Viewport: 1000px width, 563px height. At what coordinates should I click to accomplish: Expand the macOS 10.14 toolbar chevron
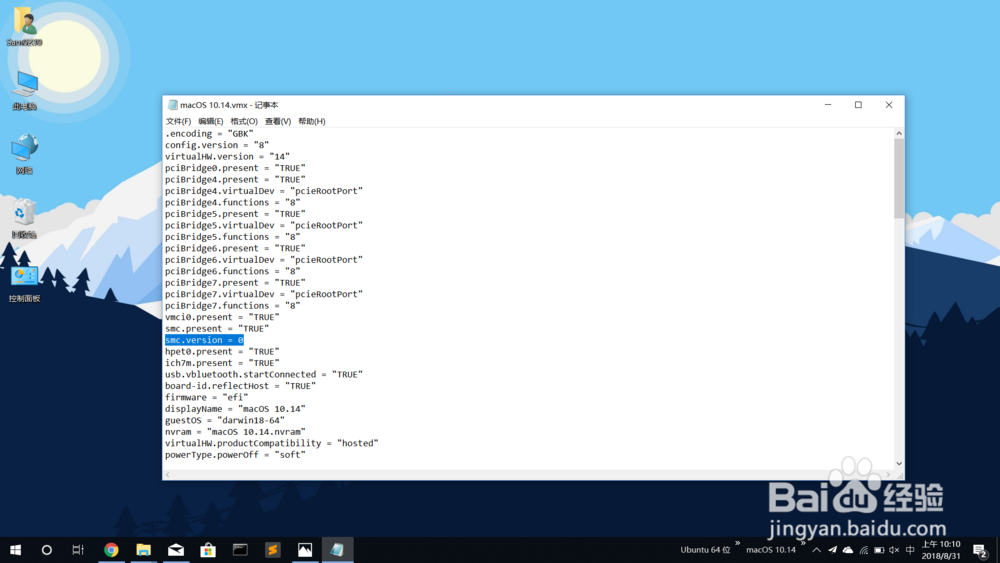click(803, 544)
